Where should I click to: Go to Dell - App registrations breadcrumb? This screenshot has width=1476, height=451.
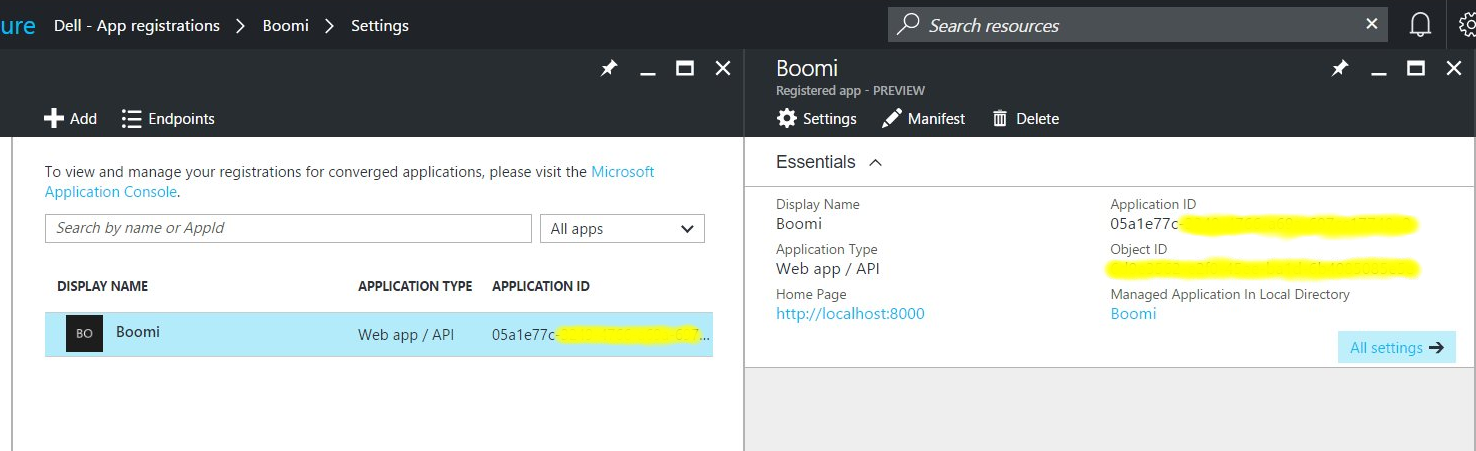click(x=136, y=25)
